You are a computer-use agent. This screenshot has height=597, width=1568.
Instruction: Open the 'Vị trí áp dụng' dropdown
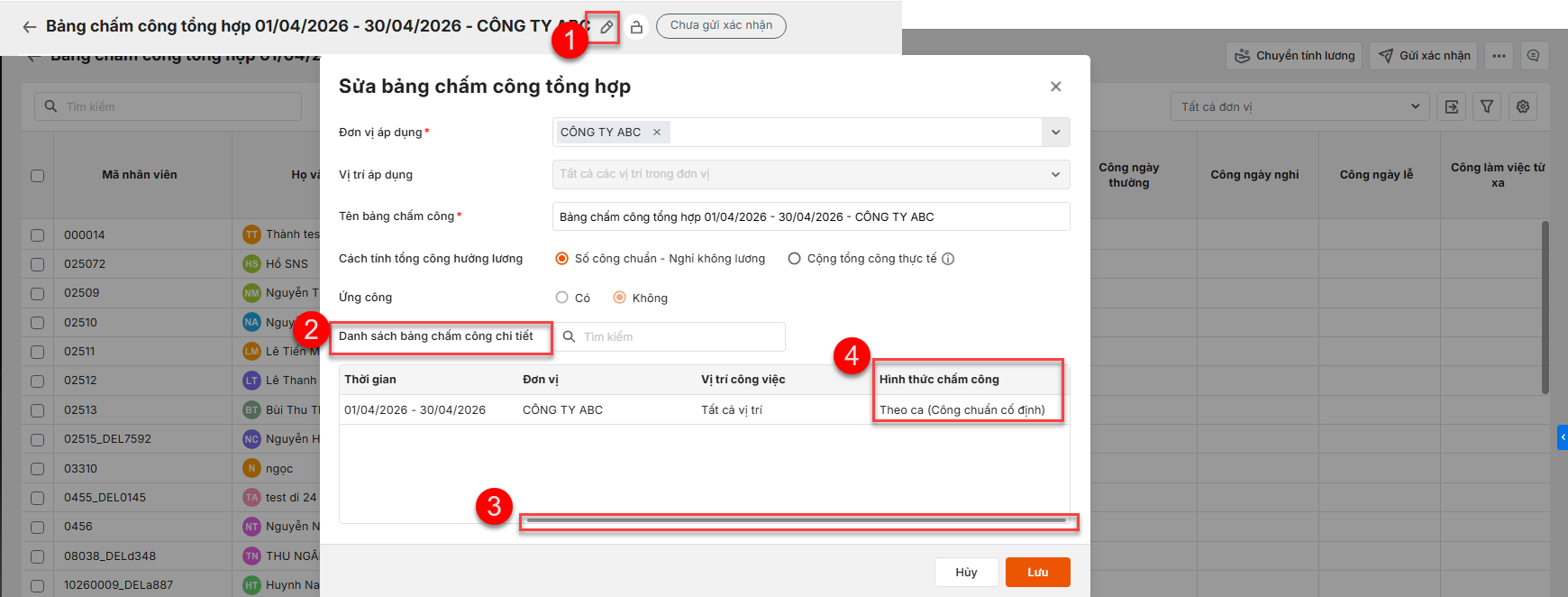(x=811, y=174)
